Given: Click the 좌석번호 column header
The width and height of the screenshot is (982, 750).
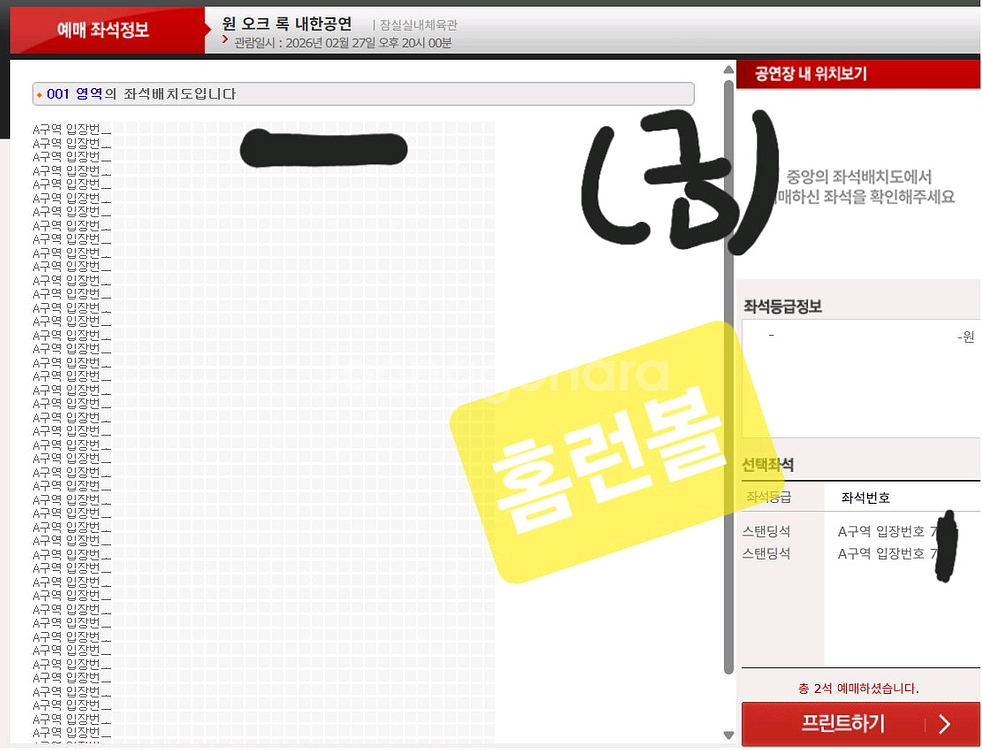Looking at the screenshot, I should coord(865,498).
